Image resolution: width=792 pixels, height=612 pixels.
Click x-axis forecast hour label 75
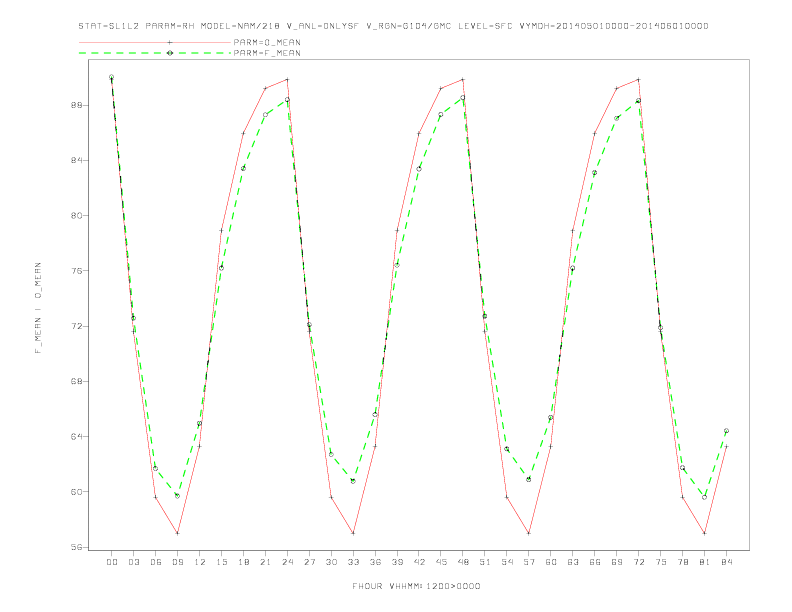click(661, 562)
